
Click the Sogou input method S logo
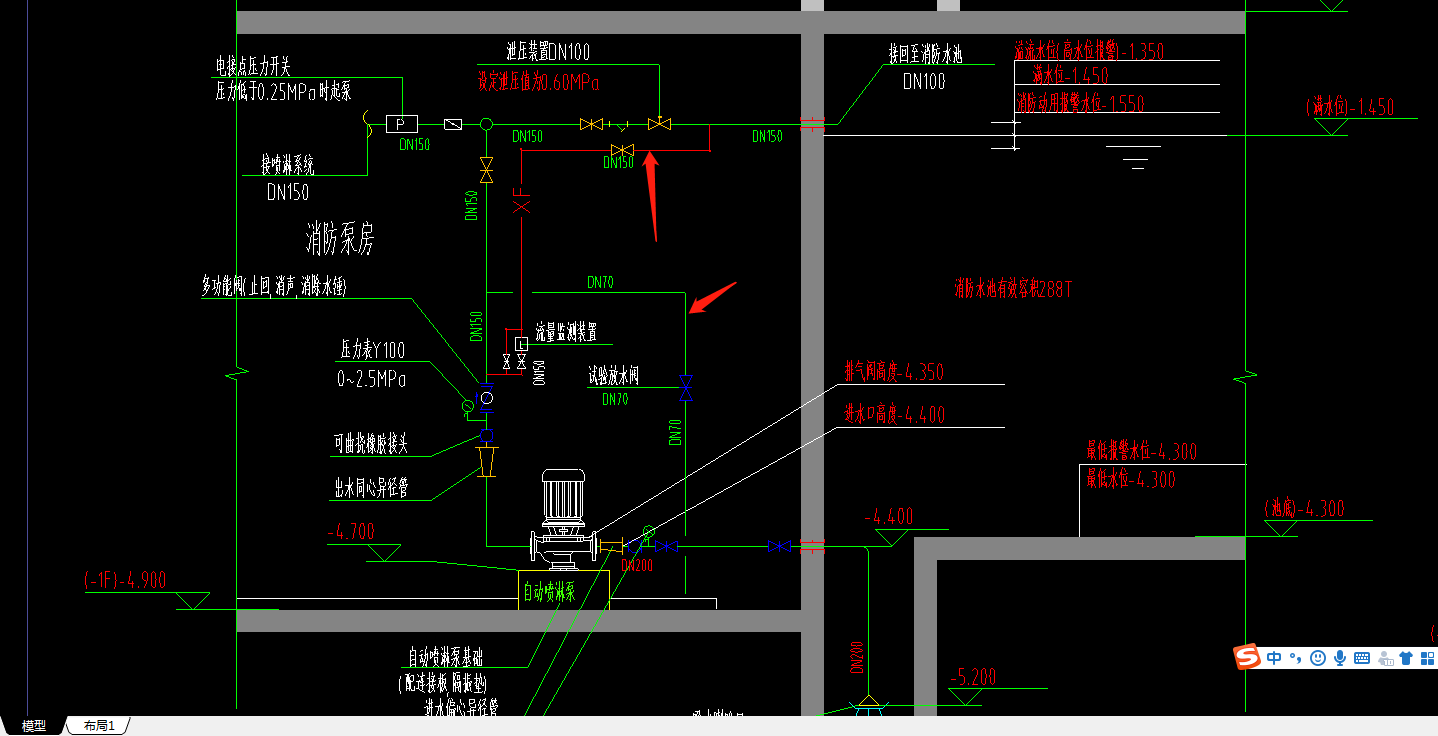[x=1247, y=657]
